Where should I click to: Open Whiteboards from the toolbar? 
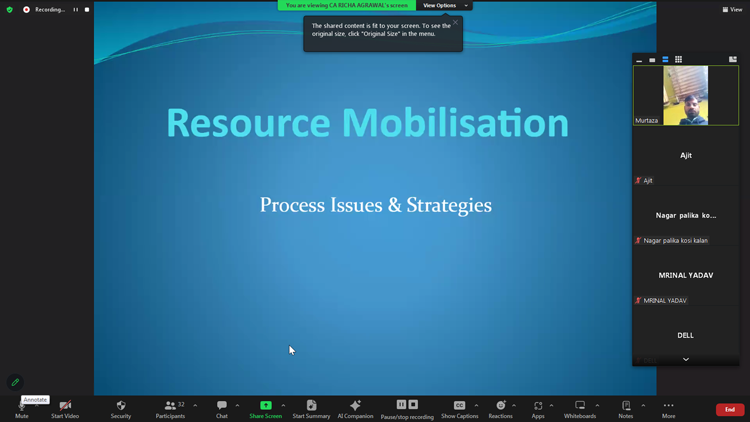(579, 406)
